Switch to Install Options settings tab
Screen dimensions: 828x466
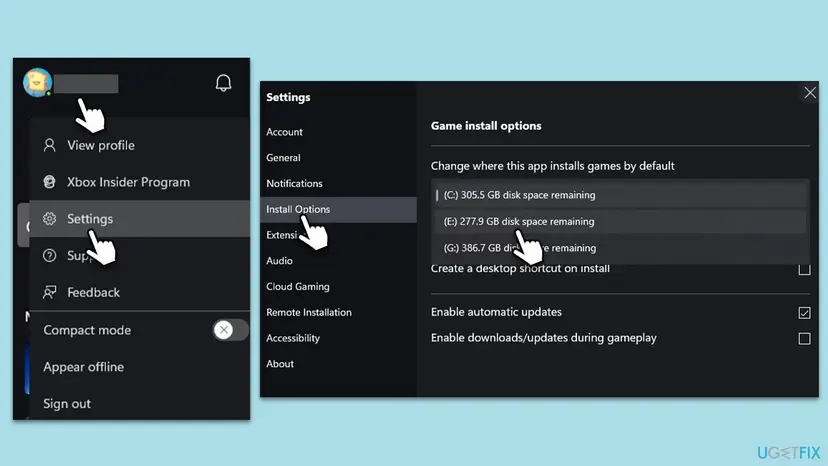[338, 210]
